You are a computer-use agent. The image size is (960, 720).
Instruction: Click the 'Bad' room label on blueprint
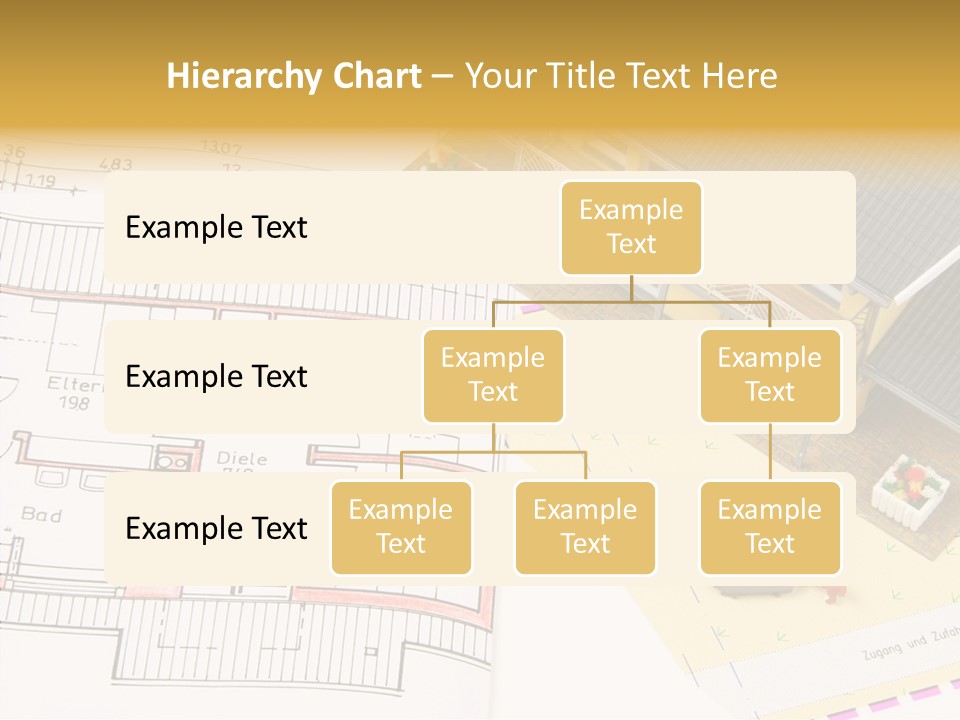(x=42, y=515)
